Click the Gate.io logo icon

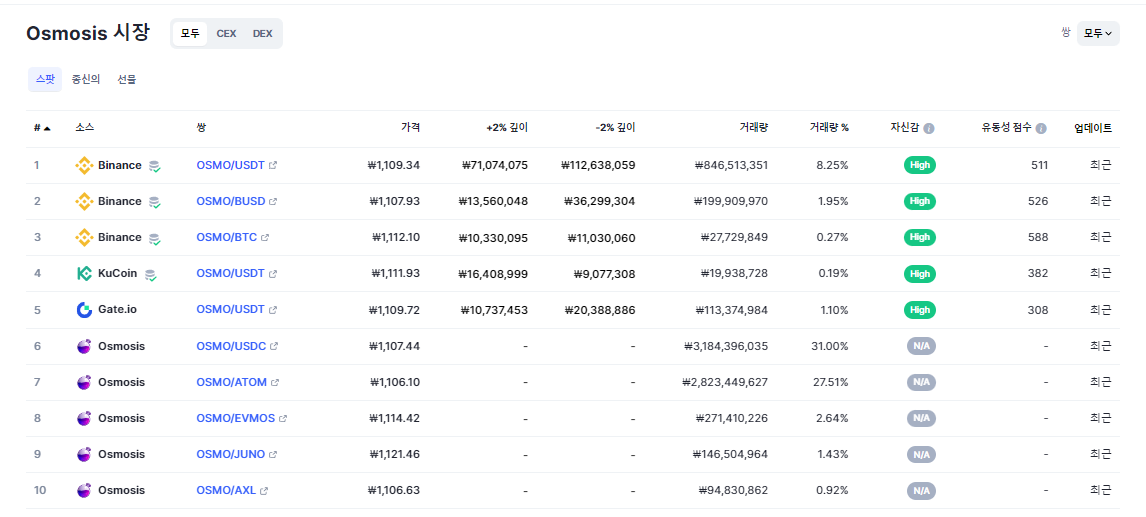click(x=85, y=310)
